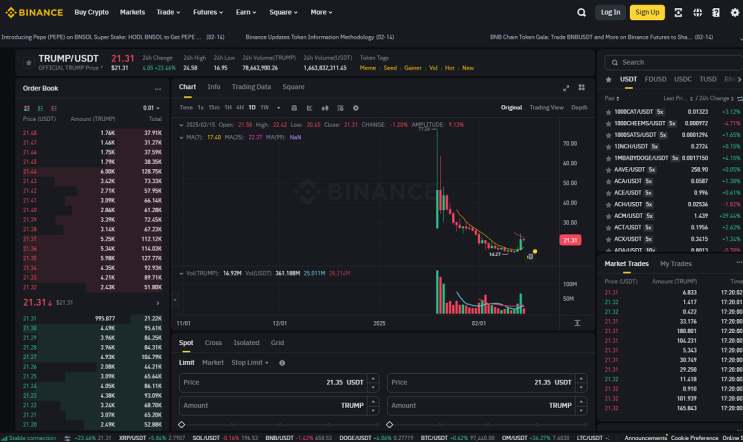Click the buy amount slider handle
743x442 pixels.
coord(181,425)
